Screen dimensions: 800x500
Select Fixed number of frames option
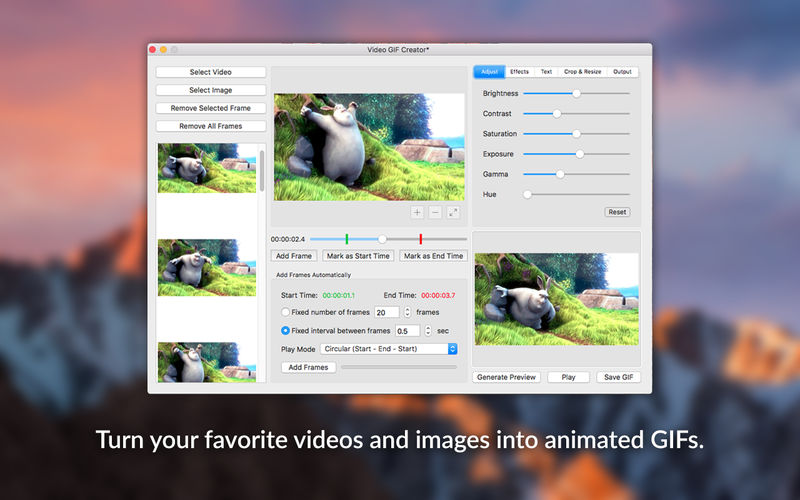(286, 312)
